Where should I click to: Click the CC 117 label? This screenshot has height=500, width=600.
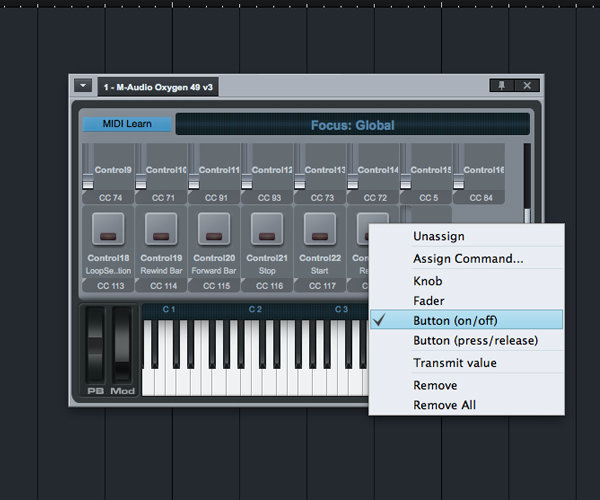pyautogui.click(x=322, y=286)
